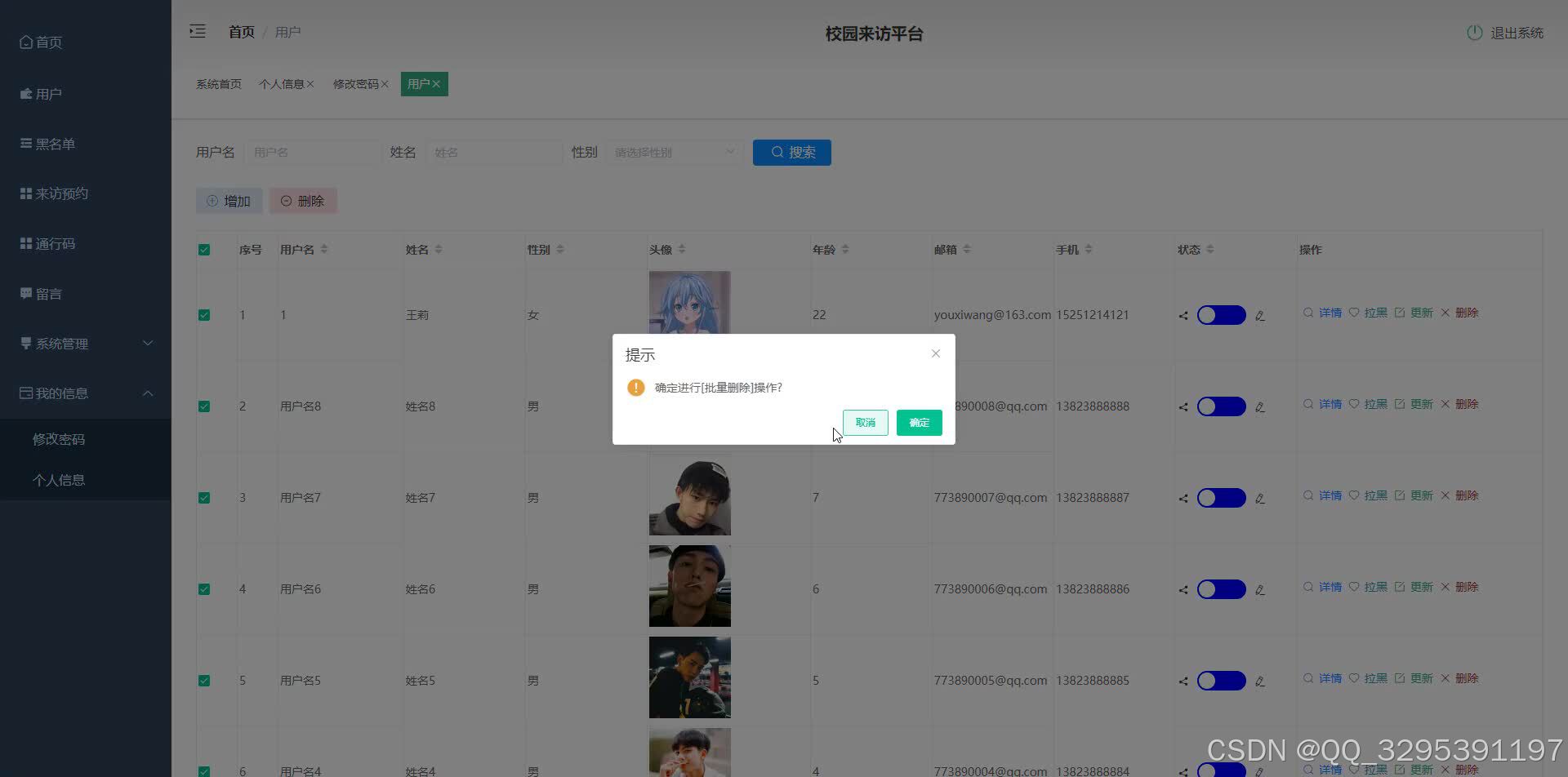Screen dimensions: 1568x777
Task: Uncheck the checkbox for row 用户名5
Action: click(204, 681)
